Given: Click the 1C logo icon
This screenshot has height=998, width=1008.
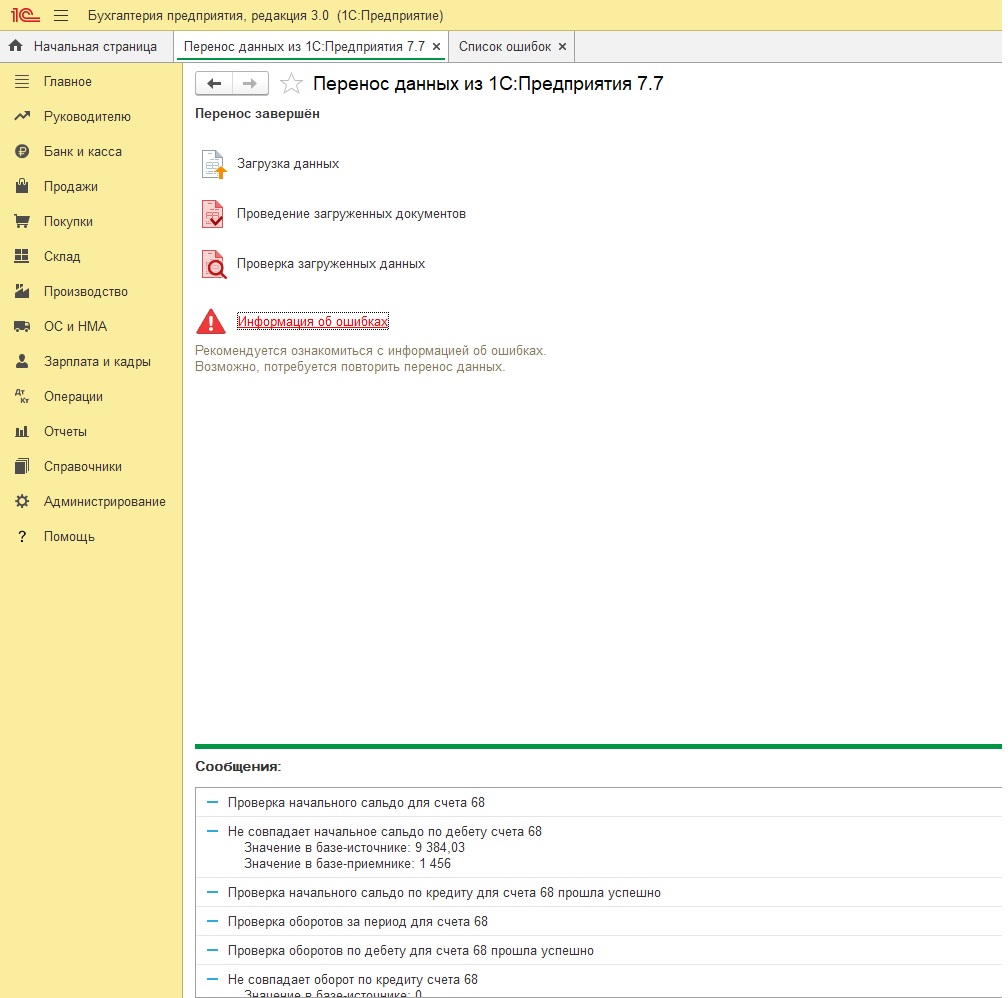Looking at the screenshot, I should (25, 15).
